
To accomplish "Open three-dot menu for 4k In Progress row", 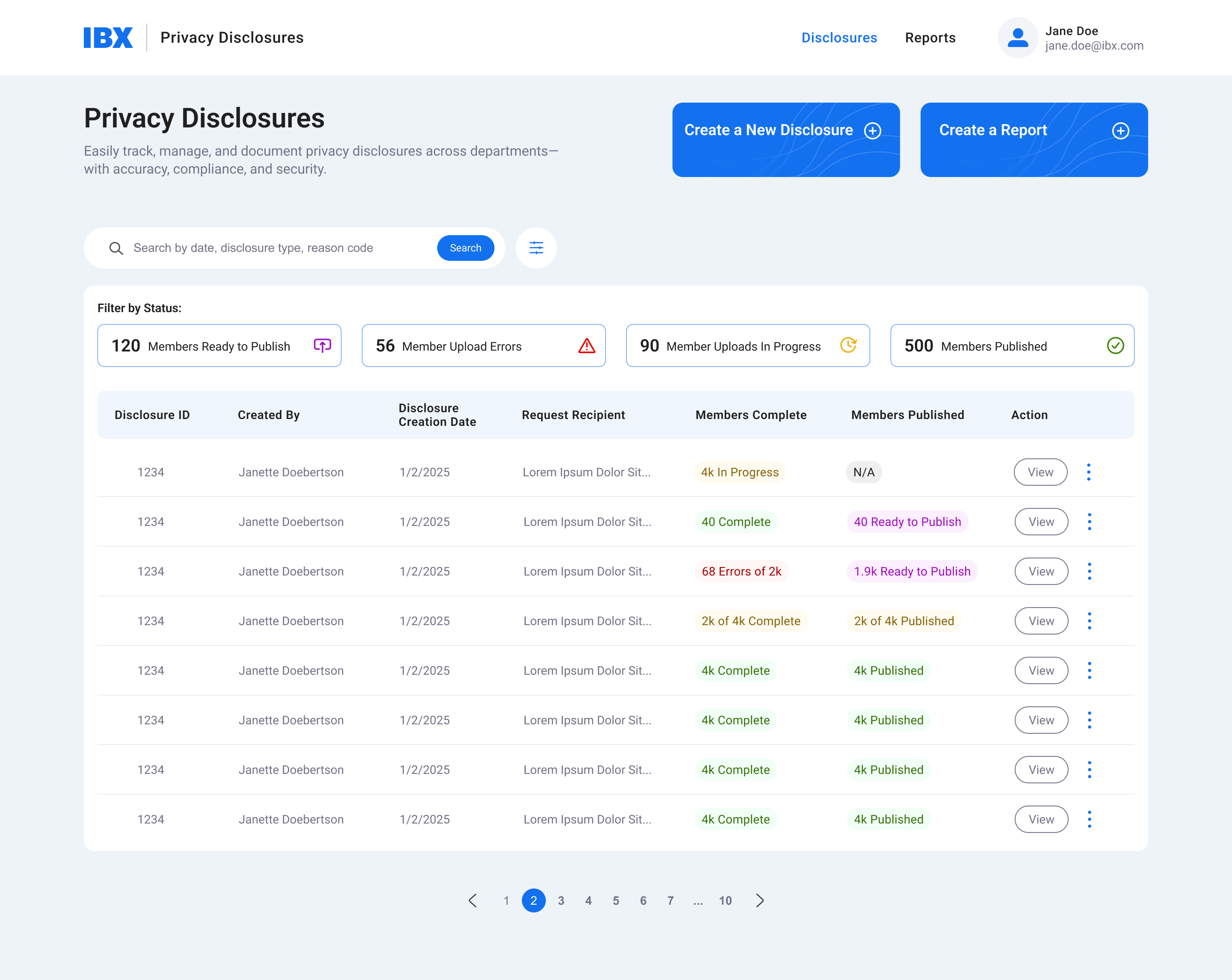I will pyautogui.click(x=1088, y=472).
